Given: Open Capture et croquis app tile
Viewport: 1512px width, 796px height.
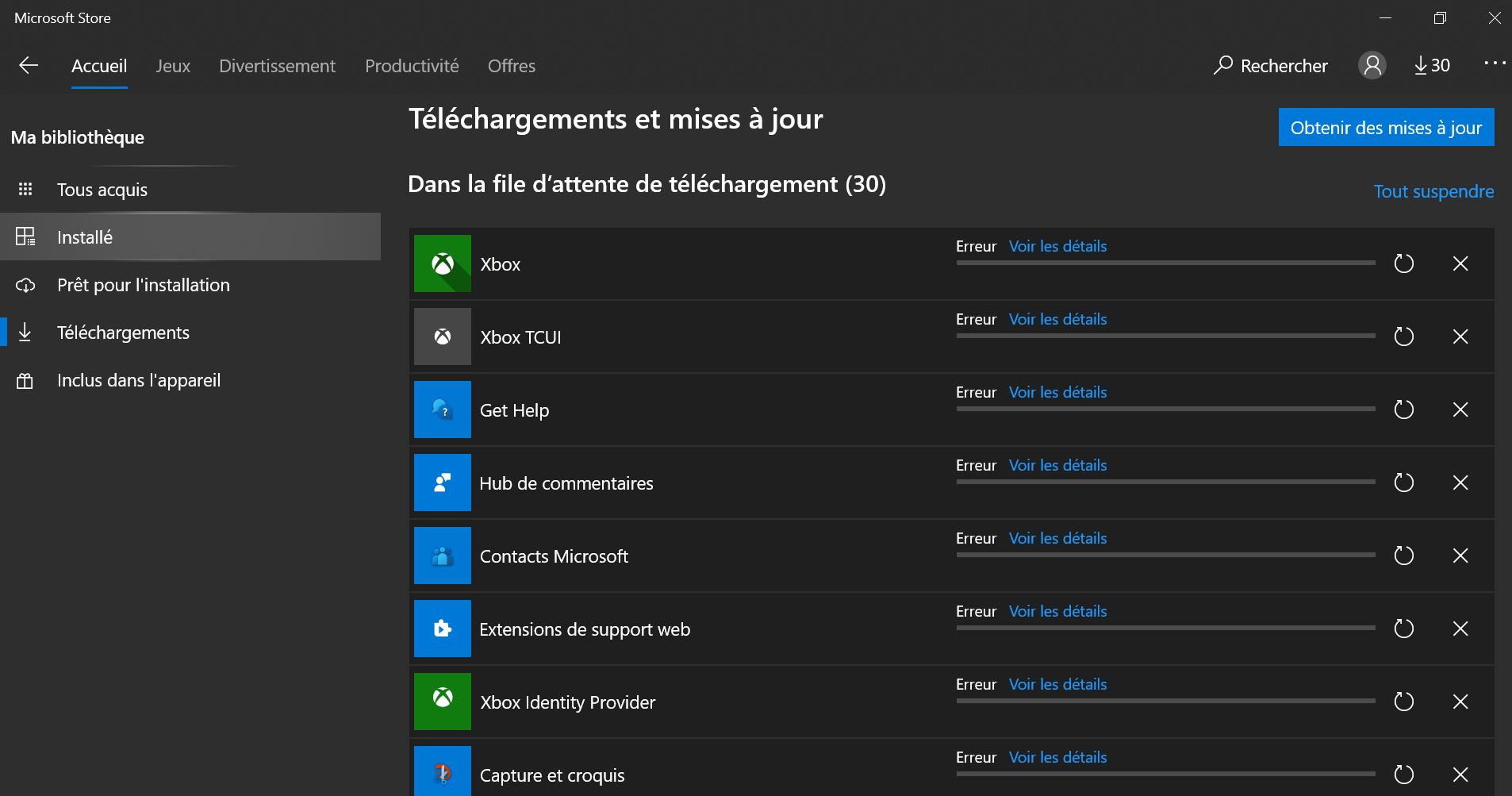Looking at the screenshot, I should coord(443,771).
